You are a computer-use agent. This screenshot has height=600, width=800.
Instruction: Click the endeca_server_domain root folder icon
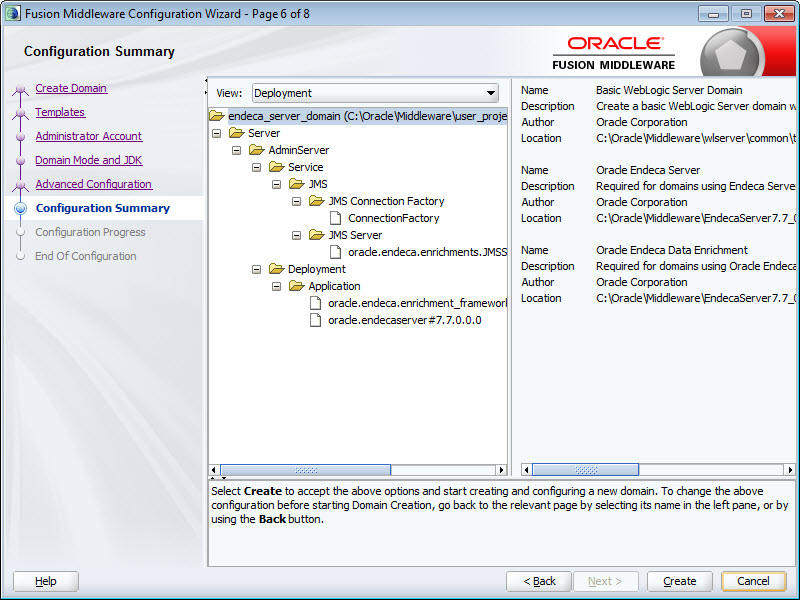tap(216, 116)
